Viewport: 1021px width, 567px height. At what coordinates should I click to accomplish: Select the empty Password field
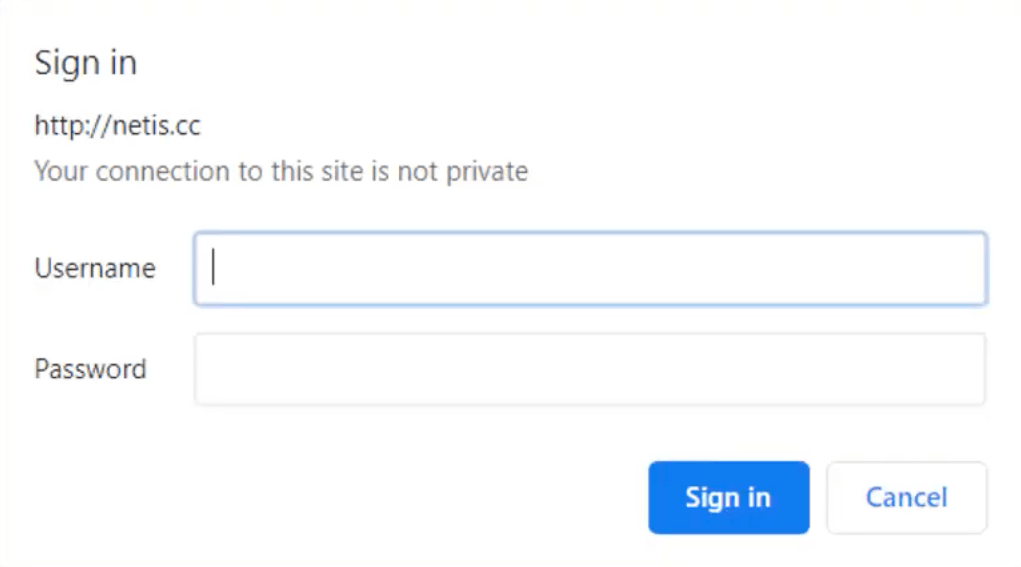pos(590,369)
